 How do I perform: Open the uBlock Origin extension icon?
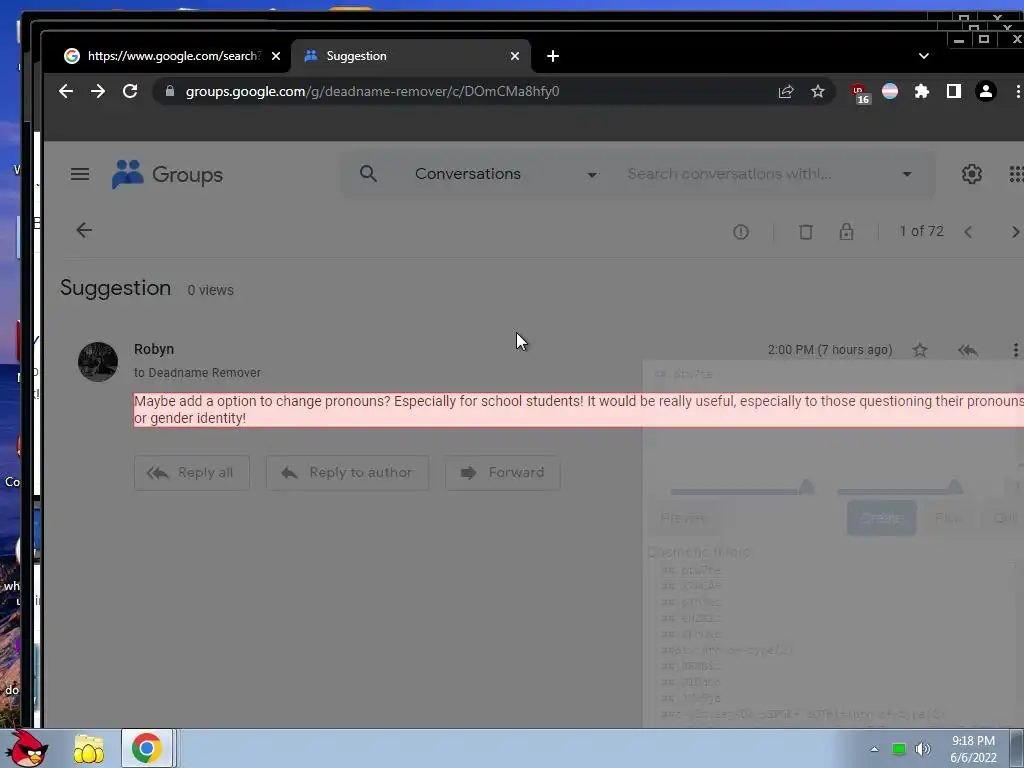[x=860, y=93]
